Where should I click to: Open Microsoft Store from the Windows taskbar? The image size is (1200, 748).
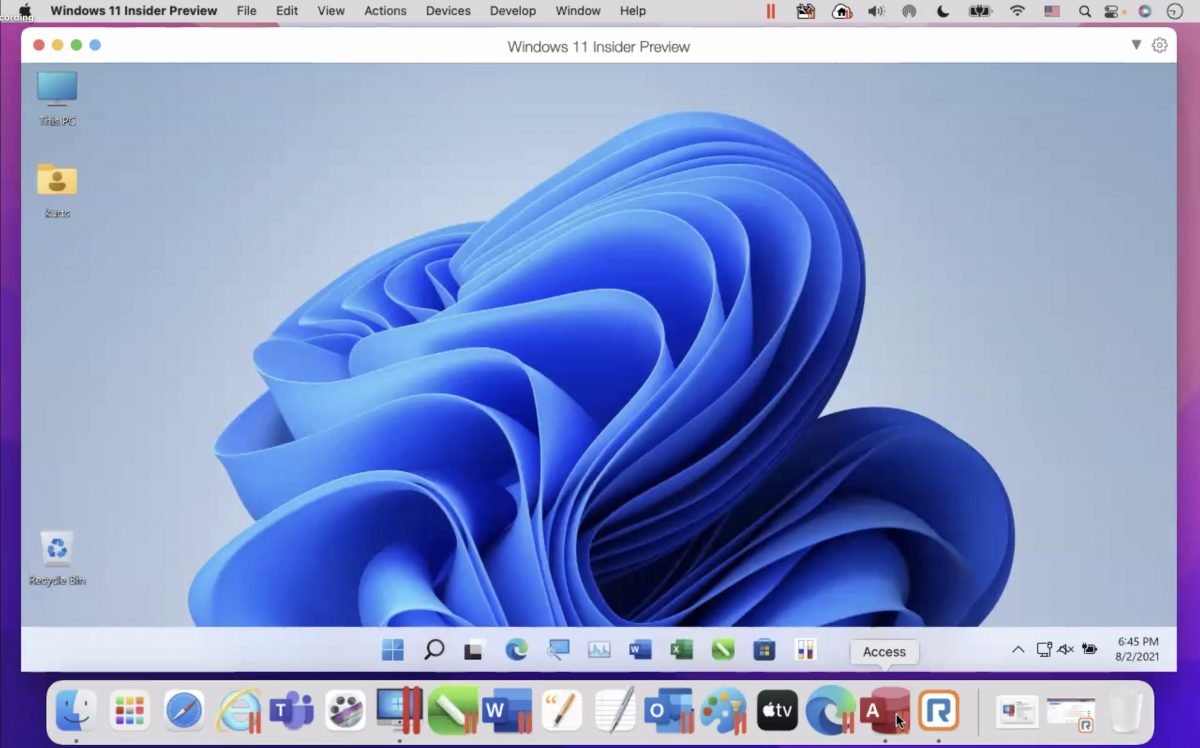764,650
